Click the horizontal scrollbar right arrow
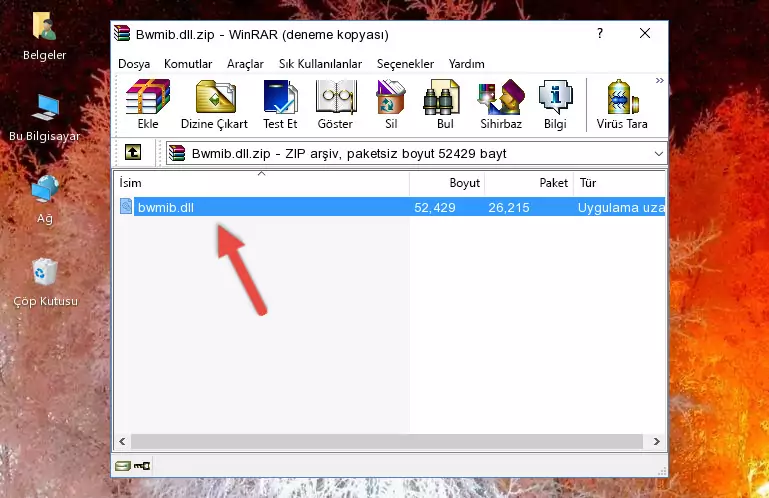 click(657, 442)
